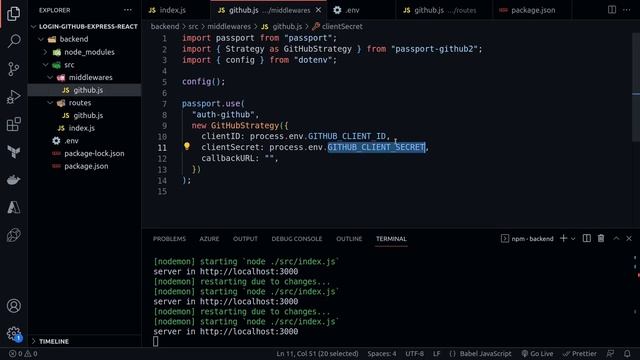Open the Extensions view

[13, 124]
